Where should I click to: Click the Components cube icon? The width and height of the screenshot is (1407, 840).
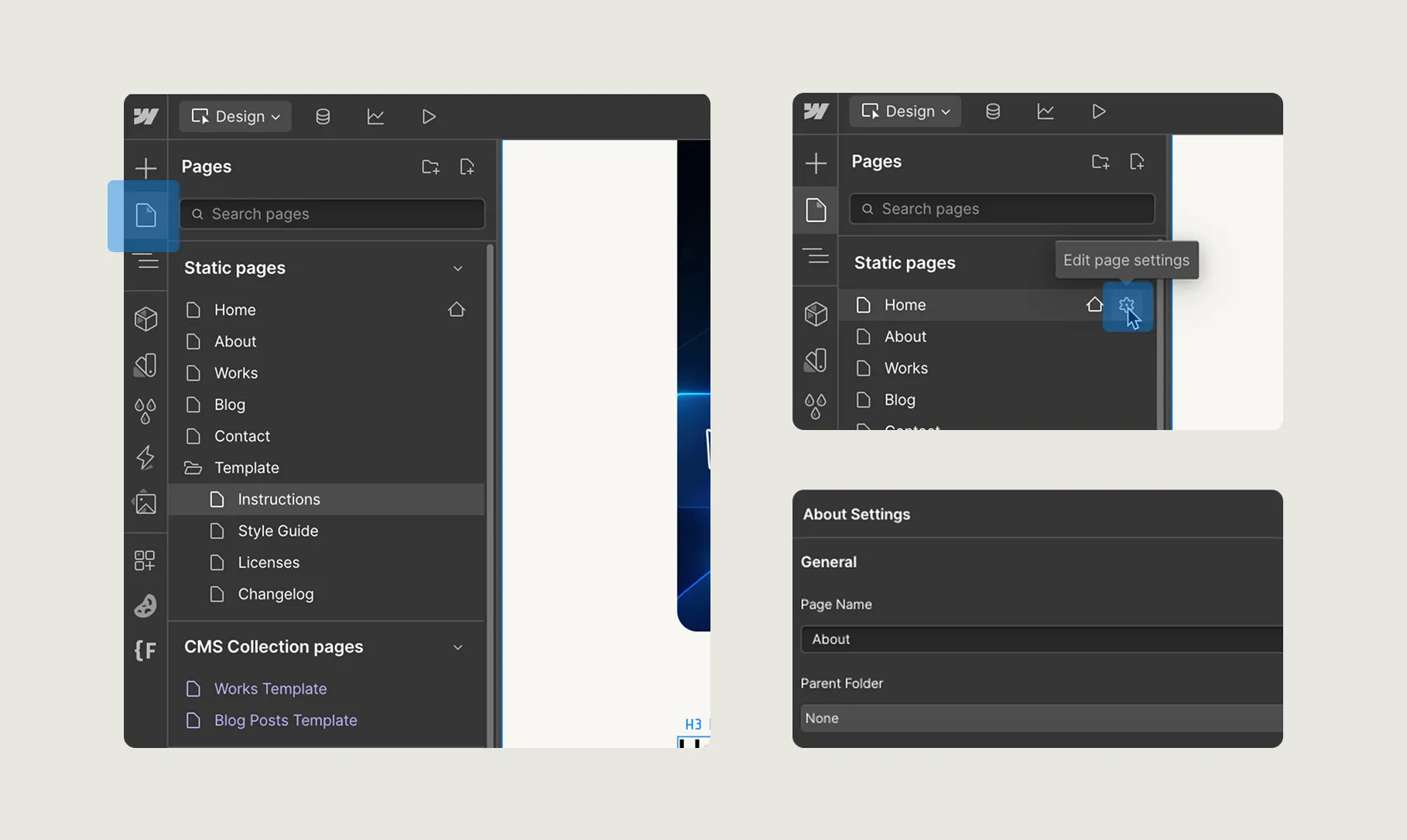(x=145, y=319)
